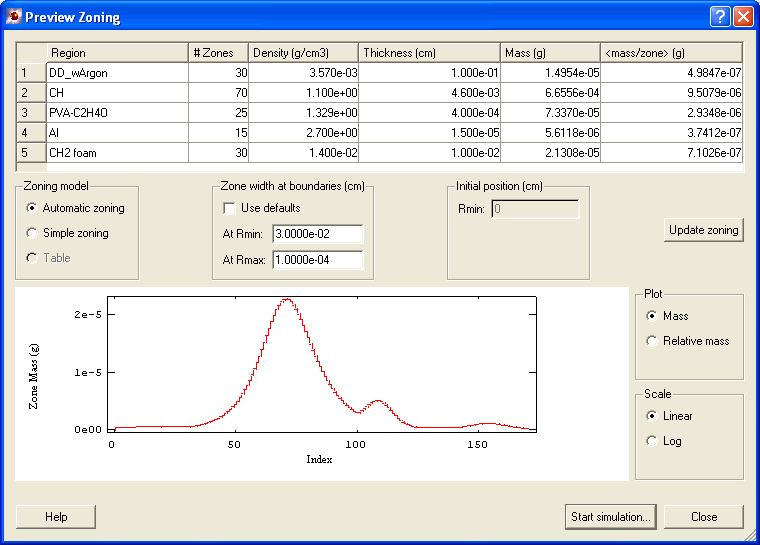Choose Relative mass plot option
The width and height of the screenshot is (760, 545).
pos(653,341)
